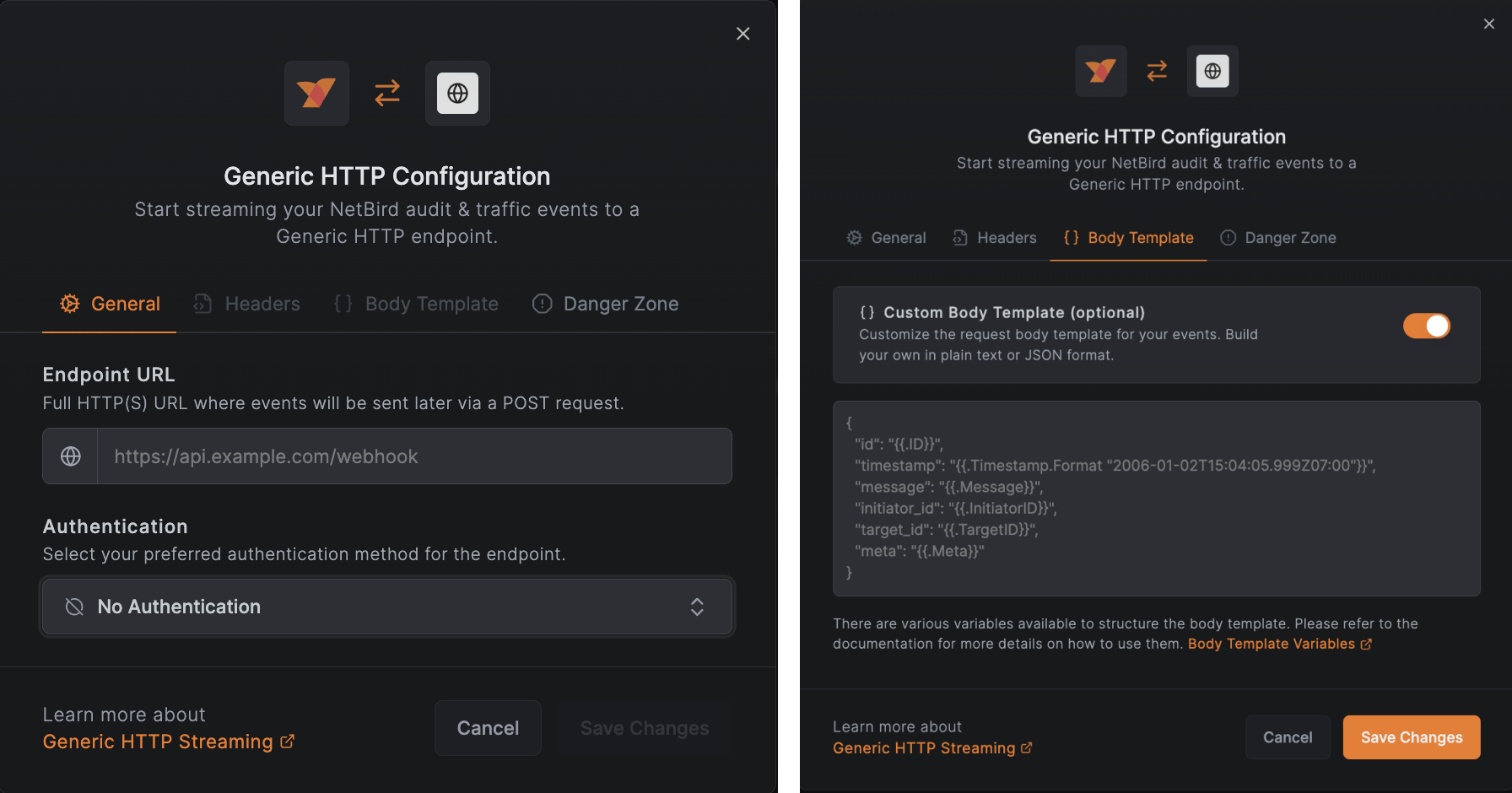Click the up-down chevron in Authentication selector

coord(697,607)
